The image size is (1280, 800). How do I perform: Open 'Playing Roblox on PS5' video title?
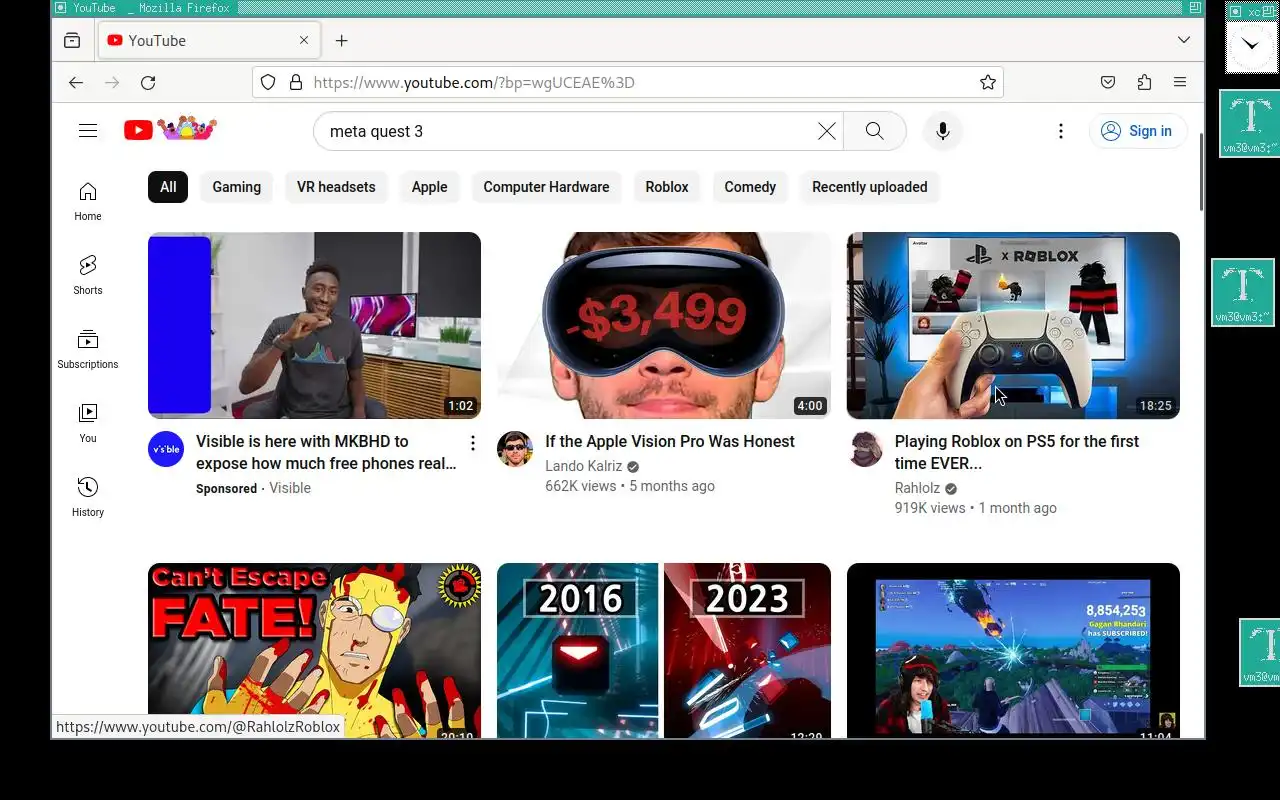(x=1017, y=452)
